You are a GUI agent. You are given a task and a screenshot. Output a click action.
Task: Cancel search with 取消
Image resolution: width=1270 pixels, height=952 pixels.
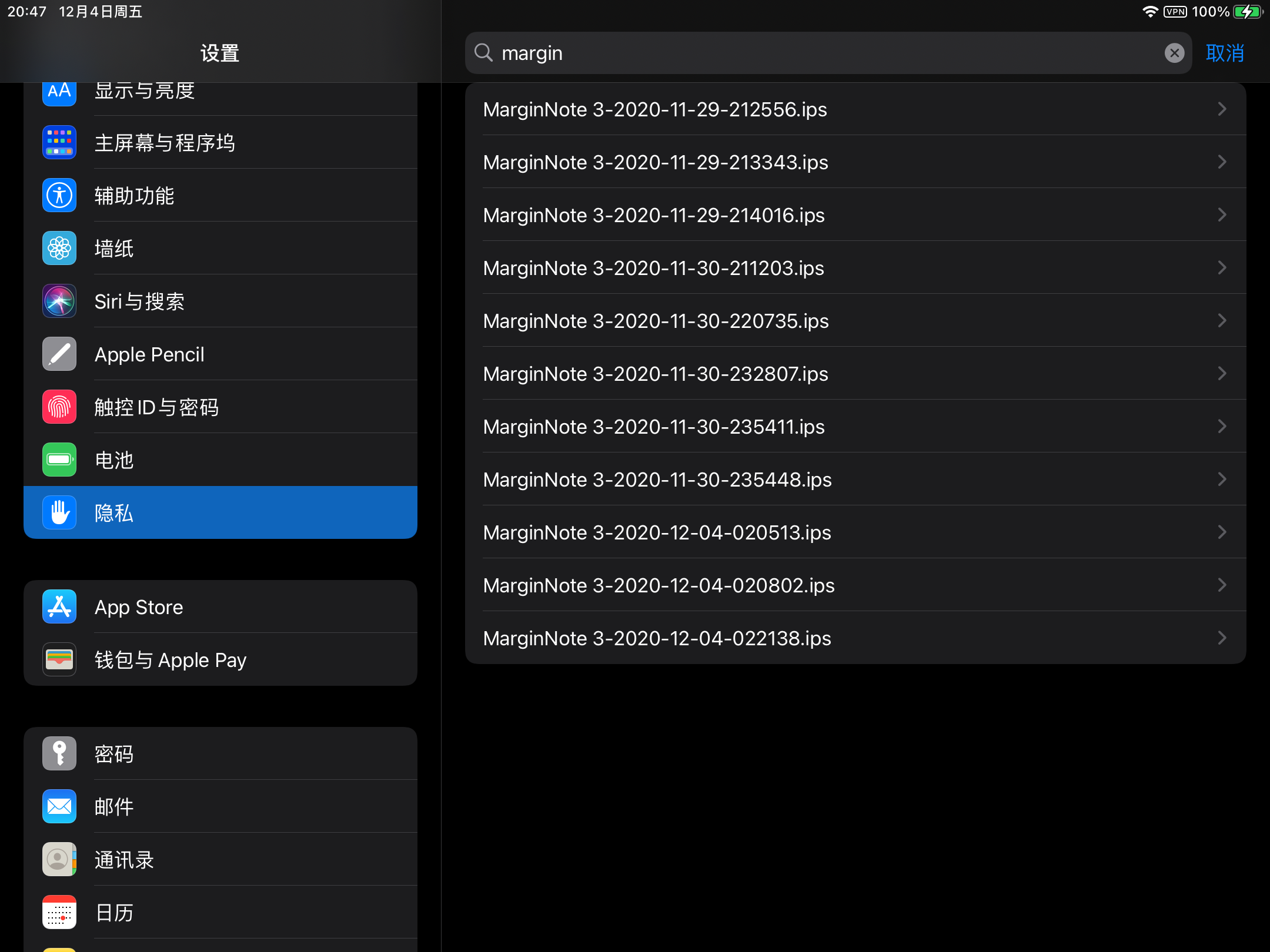1225,53
